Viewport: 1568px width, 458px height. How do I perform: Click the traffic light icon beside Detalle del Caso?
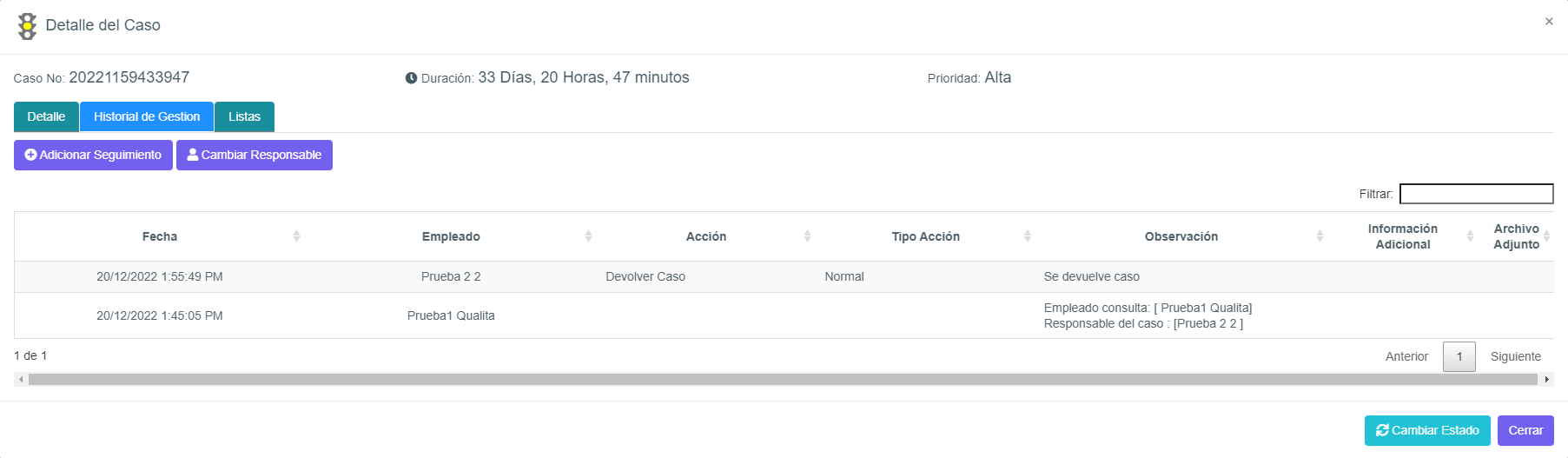[28, 26]
